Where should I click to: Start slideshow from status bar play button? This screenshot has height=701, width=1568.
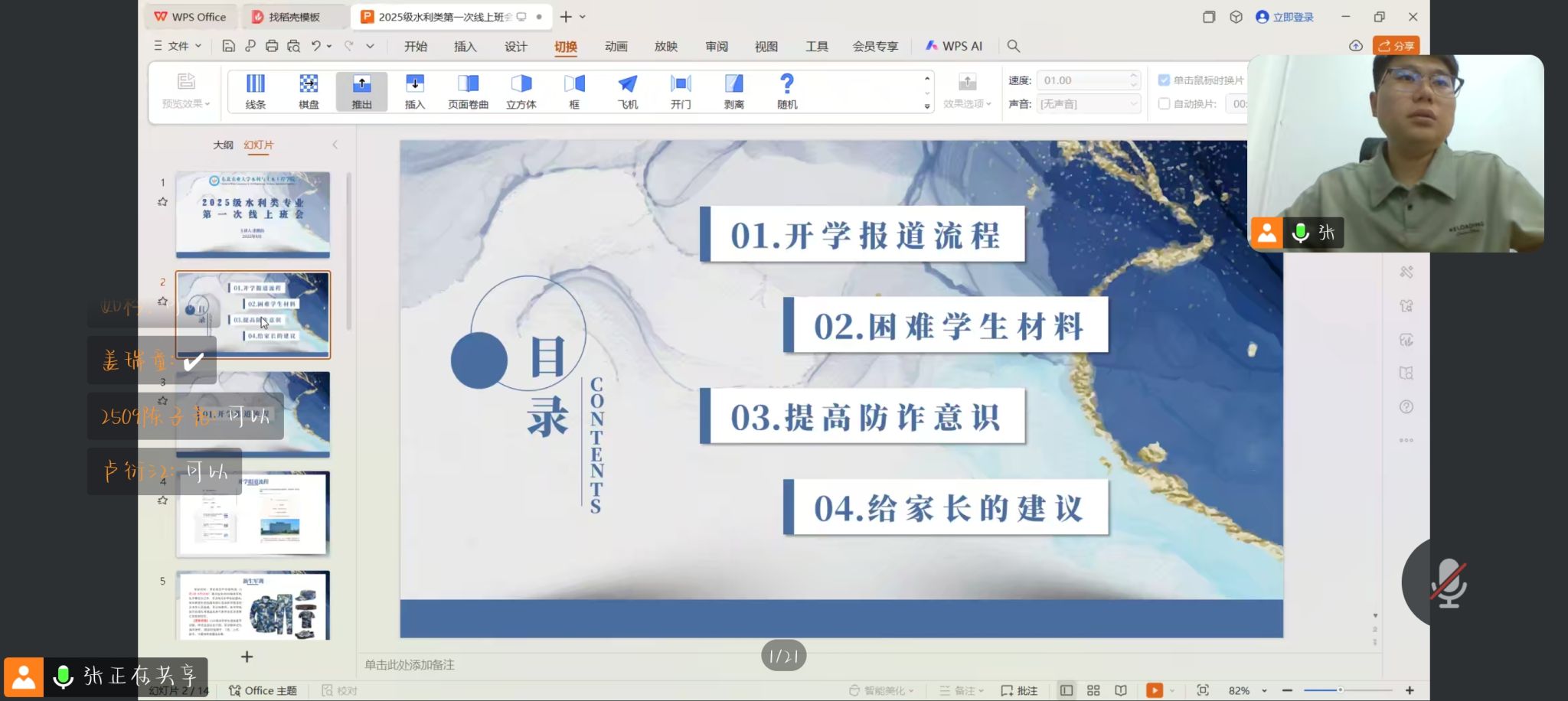click(1154, 690)
